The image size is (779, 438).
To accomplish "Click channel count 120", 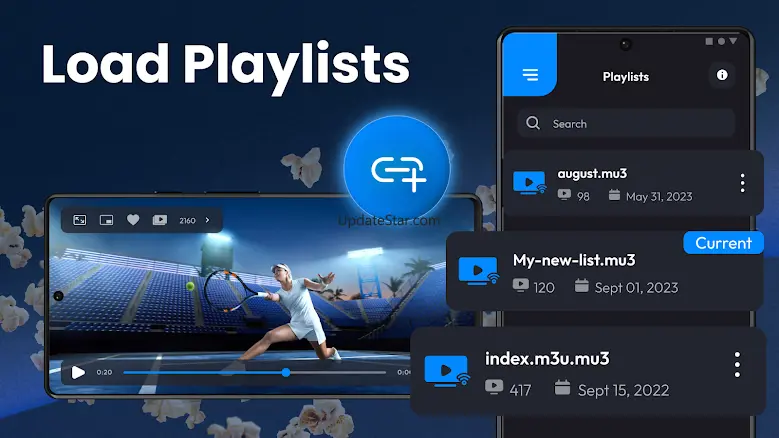I will pos(544,288).
